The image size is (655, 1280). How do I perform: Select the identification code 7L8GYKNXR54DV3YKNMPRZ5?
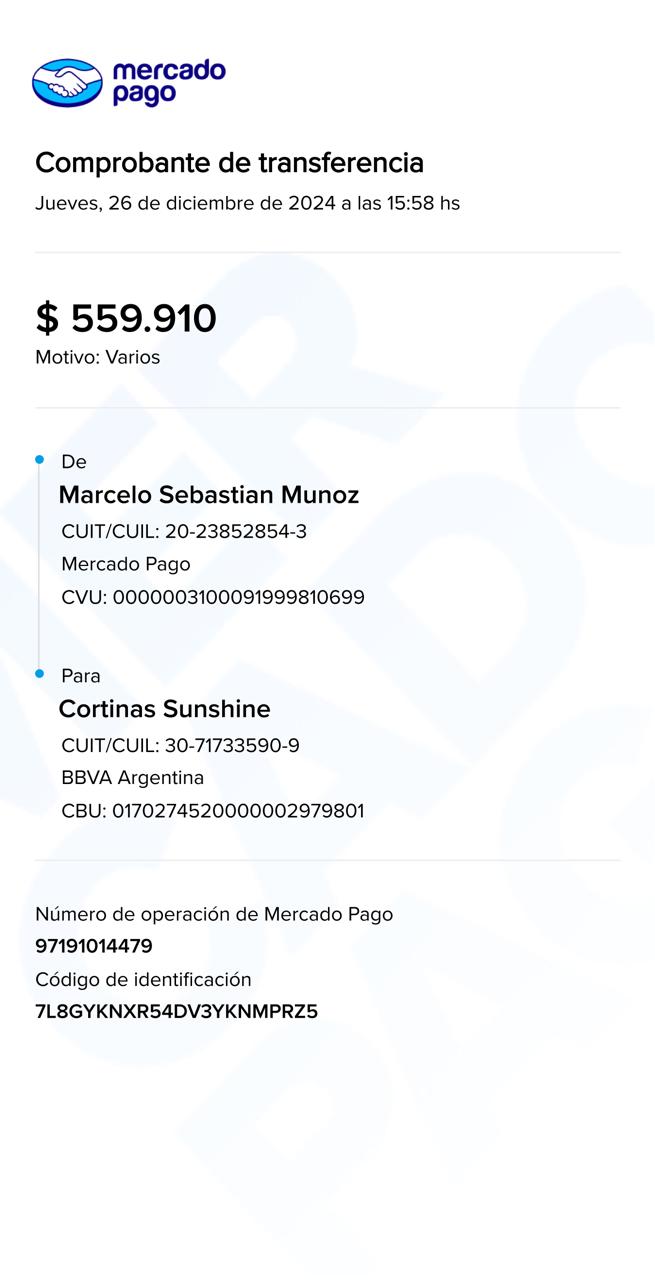click(x=176, y=1011)
